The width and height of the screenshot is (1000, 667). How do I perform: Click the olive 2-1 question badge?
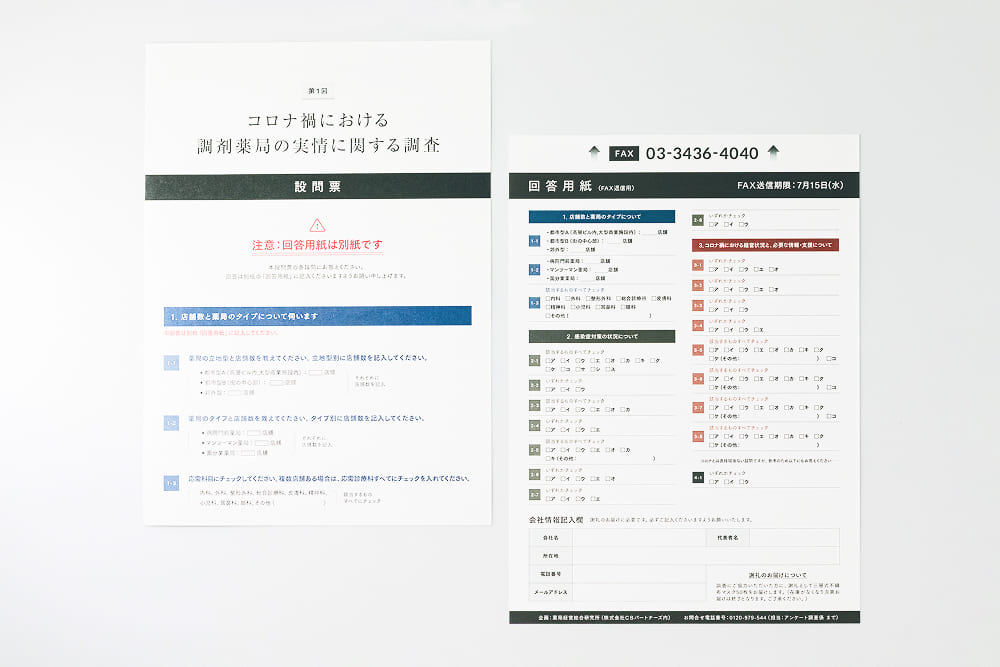pos(535,362)
